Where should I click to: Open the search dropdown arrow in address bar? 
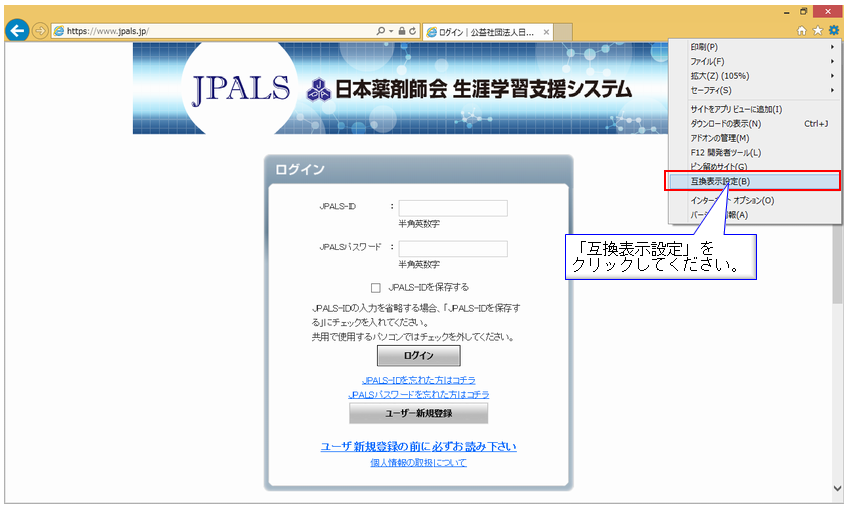click(391, 31)
